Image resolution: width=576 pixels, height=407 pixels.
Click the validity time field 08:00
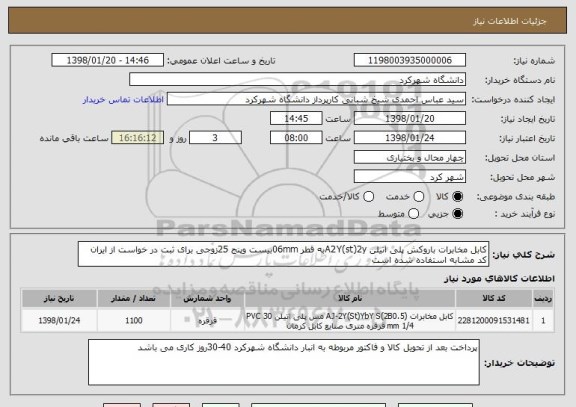(x=296, y=138)
